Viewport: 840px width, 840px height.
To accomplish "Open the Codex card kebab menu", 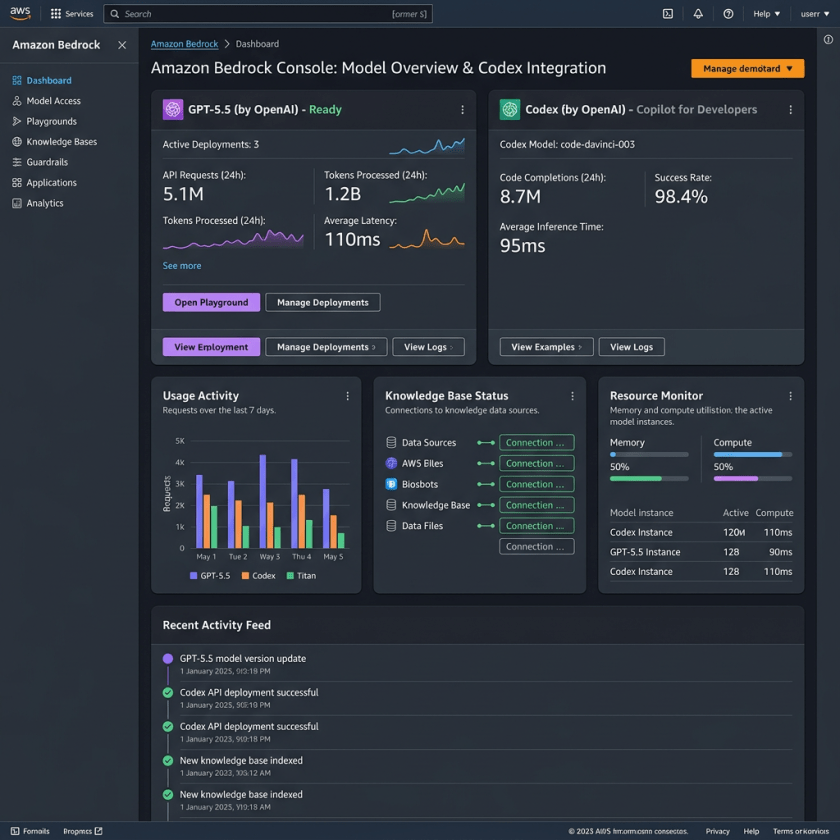I will [x=790, y=110].
